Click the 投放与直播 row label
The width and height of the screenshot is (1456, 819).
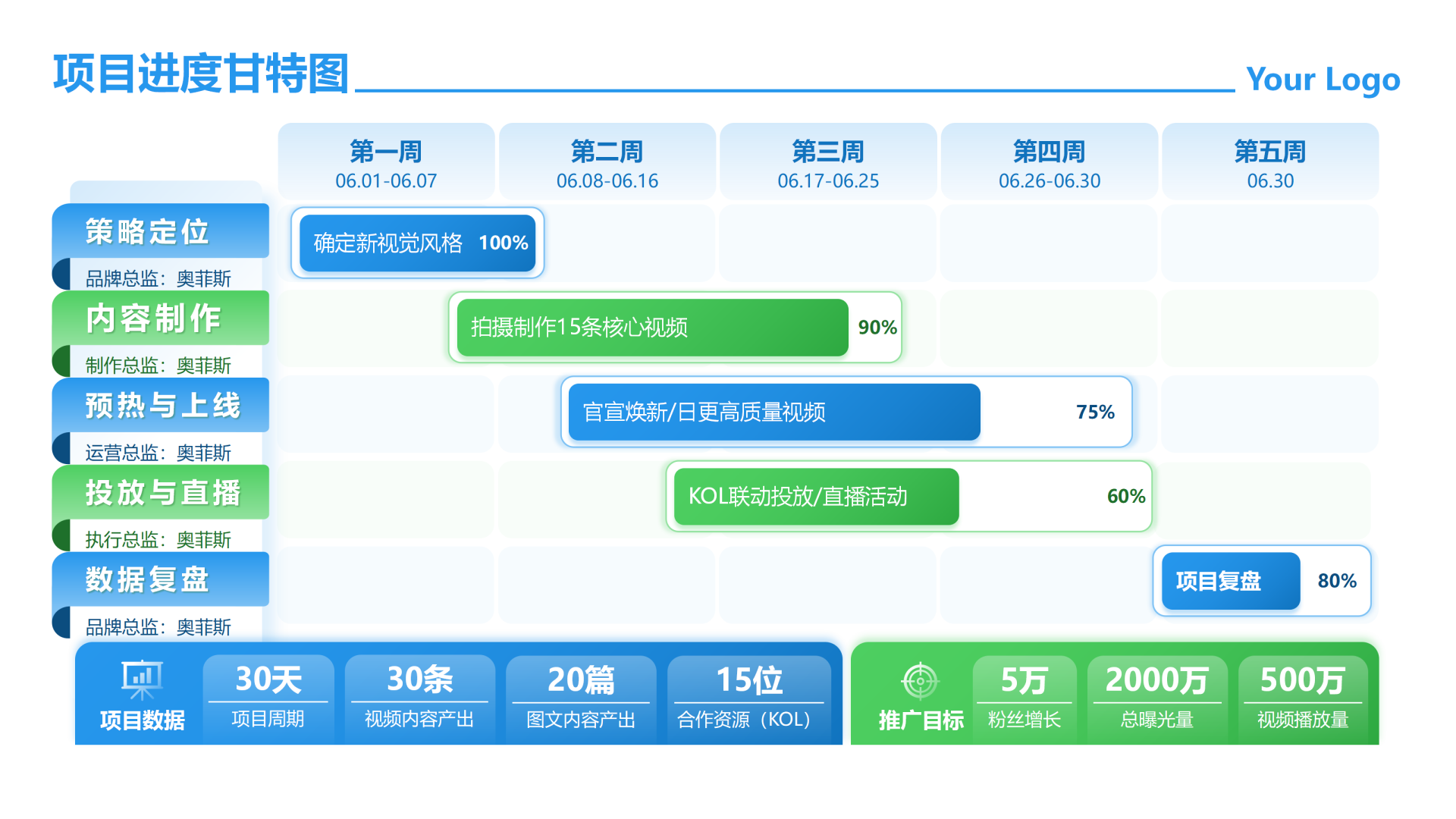(x=163, y=493)
